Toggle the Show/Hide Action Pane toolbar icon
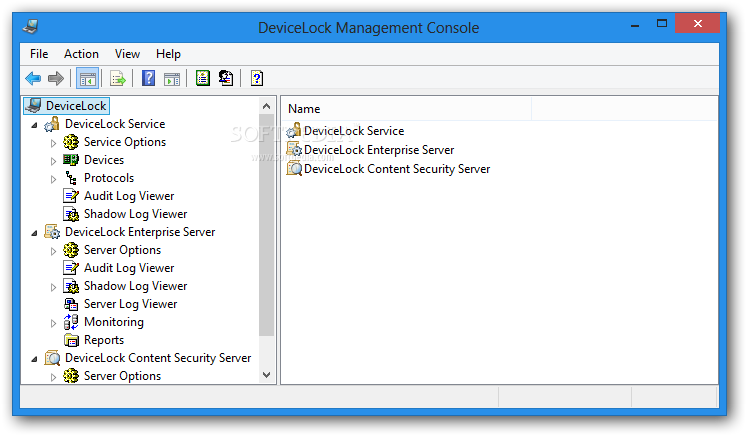 coord(172,79)
